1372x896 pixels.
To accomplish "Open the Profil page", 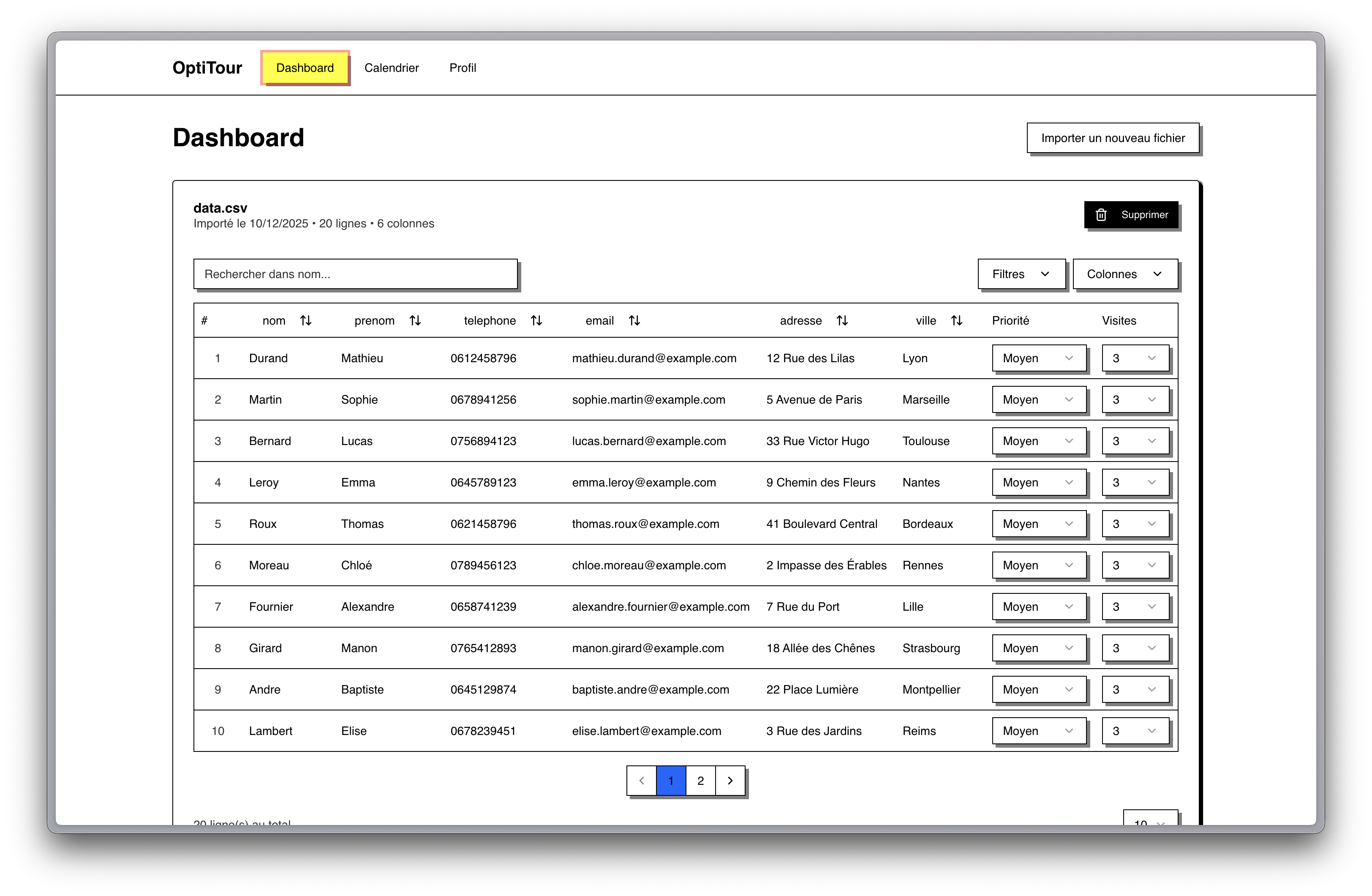I will click(463, 68).
